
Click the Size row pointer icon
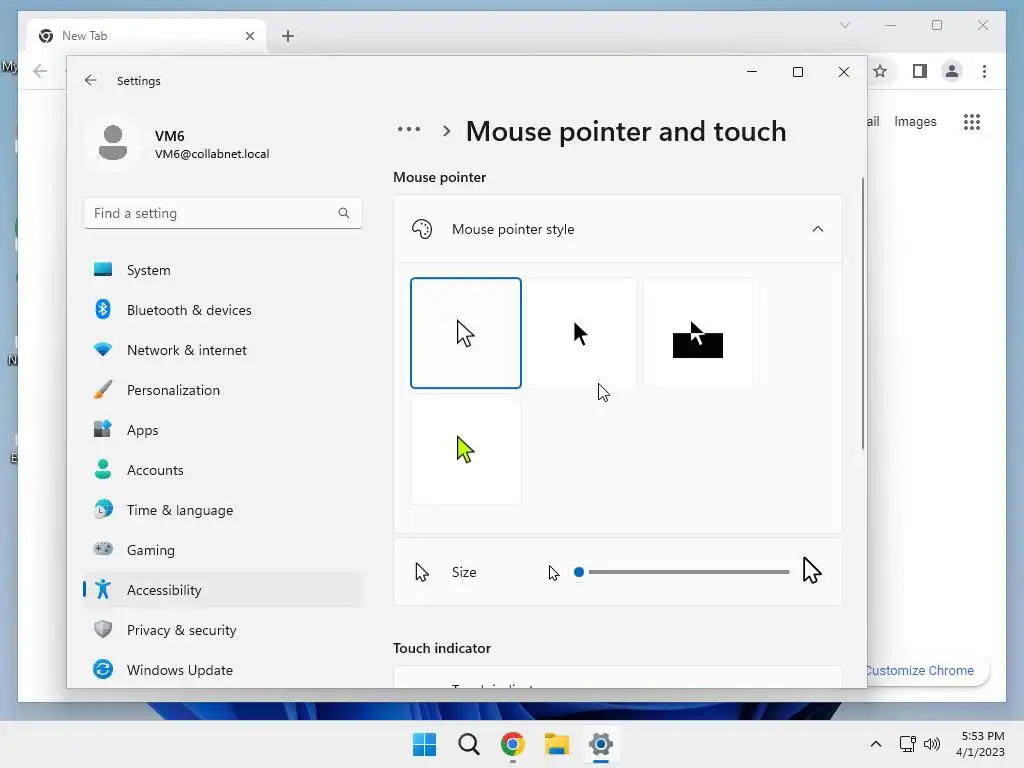(x=422, y=572)
